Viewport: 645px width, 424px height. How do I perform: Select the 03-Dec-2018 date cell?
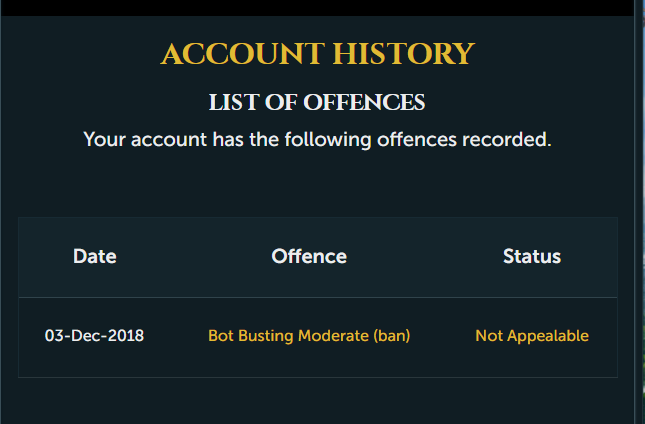click(x=94, y=336)
